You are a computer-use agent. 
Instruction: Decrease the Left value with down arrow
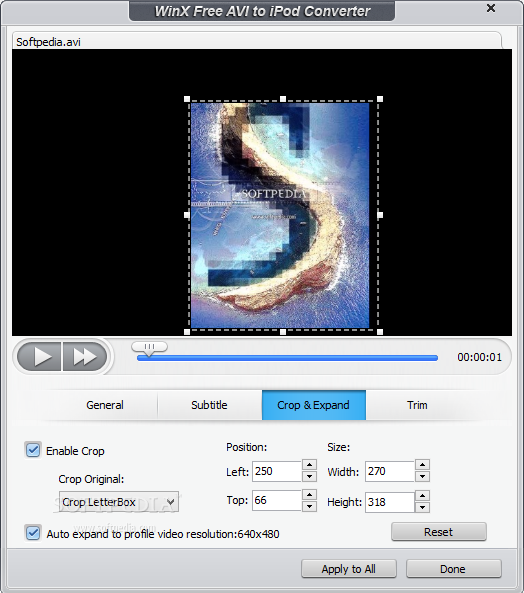pos(309,477)
